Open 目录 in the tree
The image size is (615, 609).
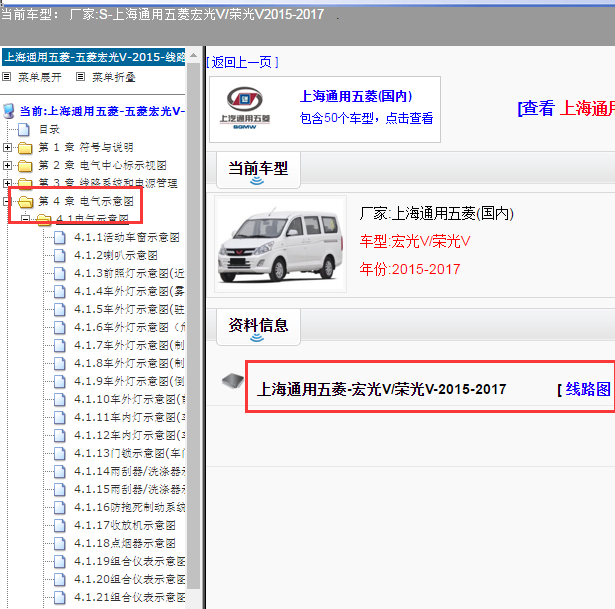pyautogui.click(x=49, y=129)
